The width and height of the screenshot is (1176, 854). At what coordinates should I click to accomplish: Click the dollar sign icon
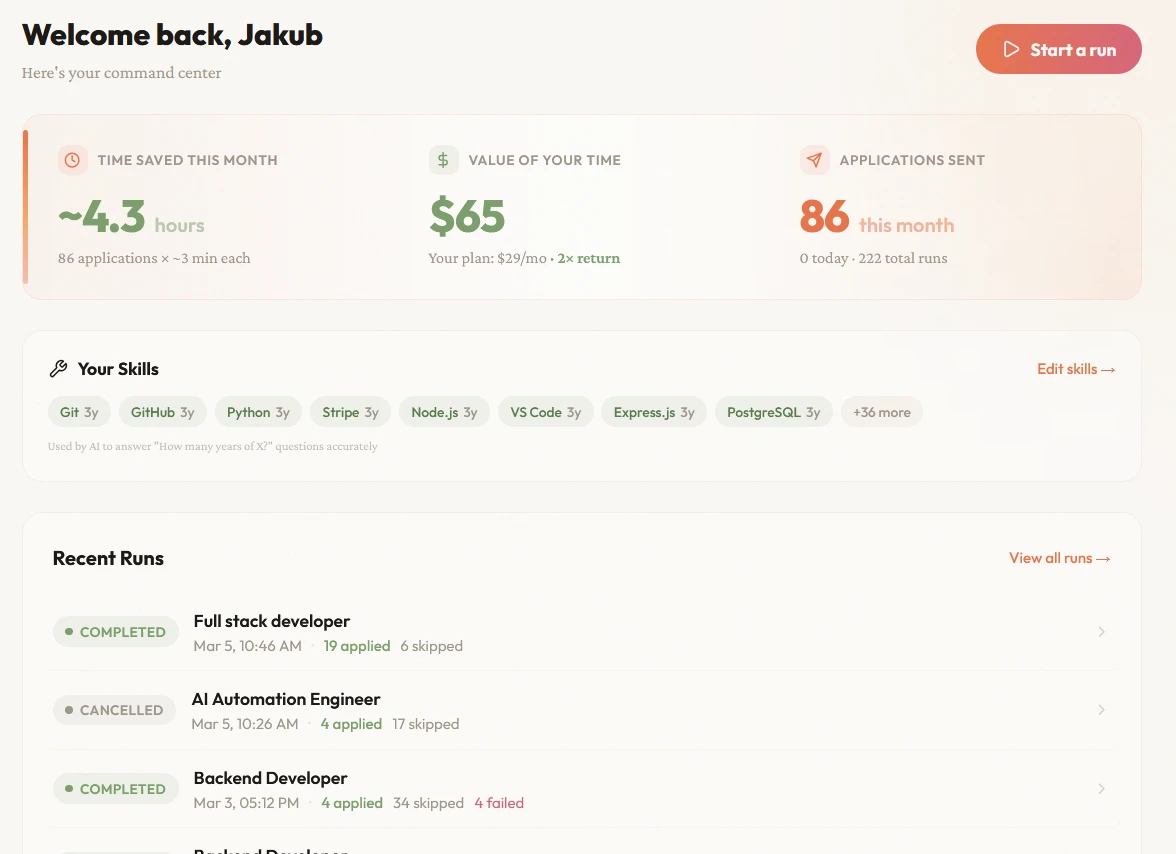coord(443,160)
